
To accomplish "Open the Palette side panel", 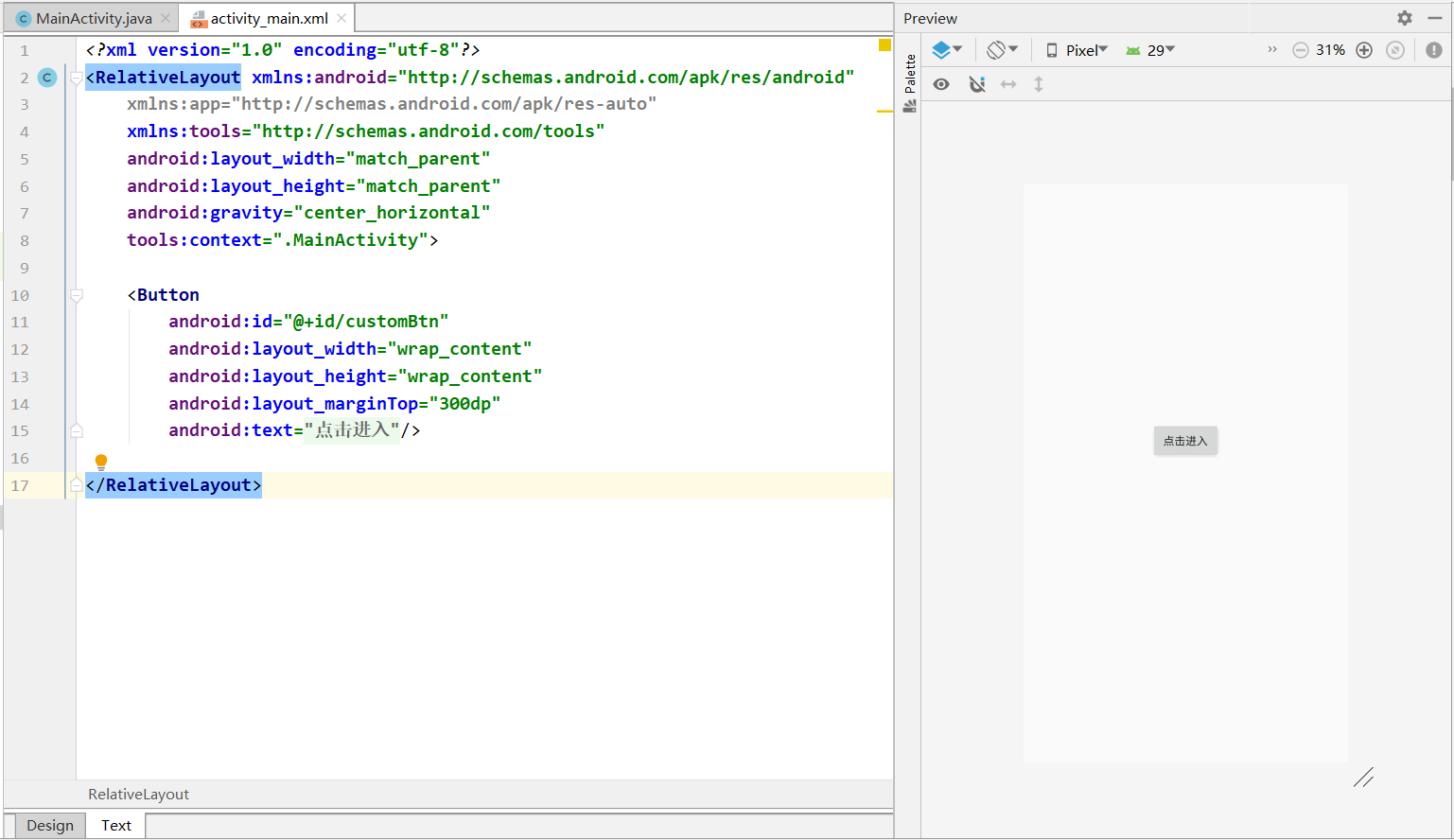I will pyautogui.click(x=910, y=84).
